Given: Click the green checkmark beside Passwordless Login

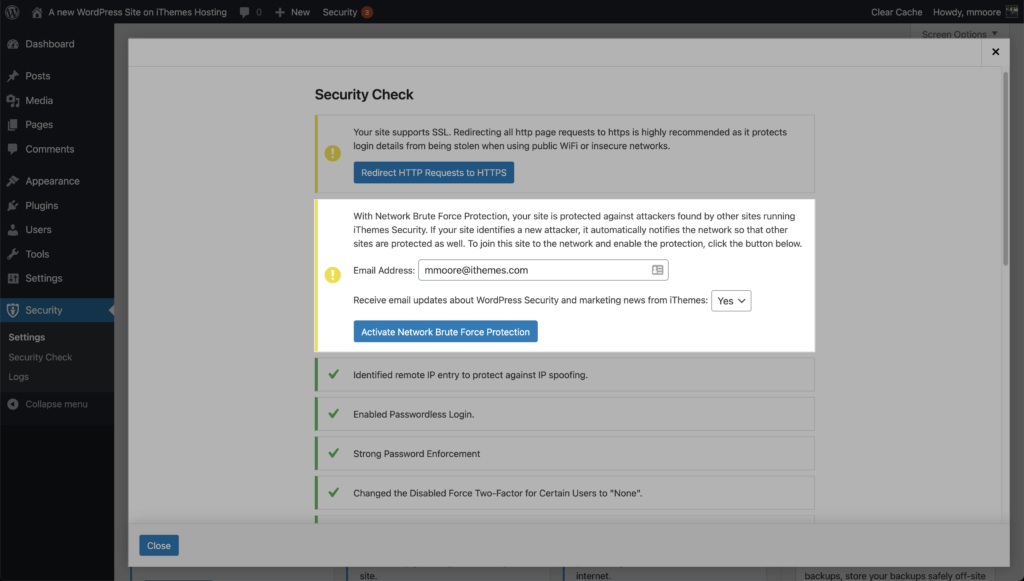Looking at the screenshot, I should pyautogui.click(x=334, y=413).
